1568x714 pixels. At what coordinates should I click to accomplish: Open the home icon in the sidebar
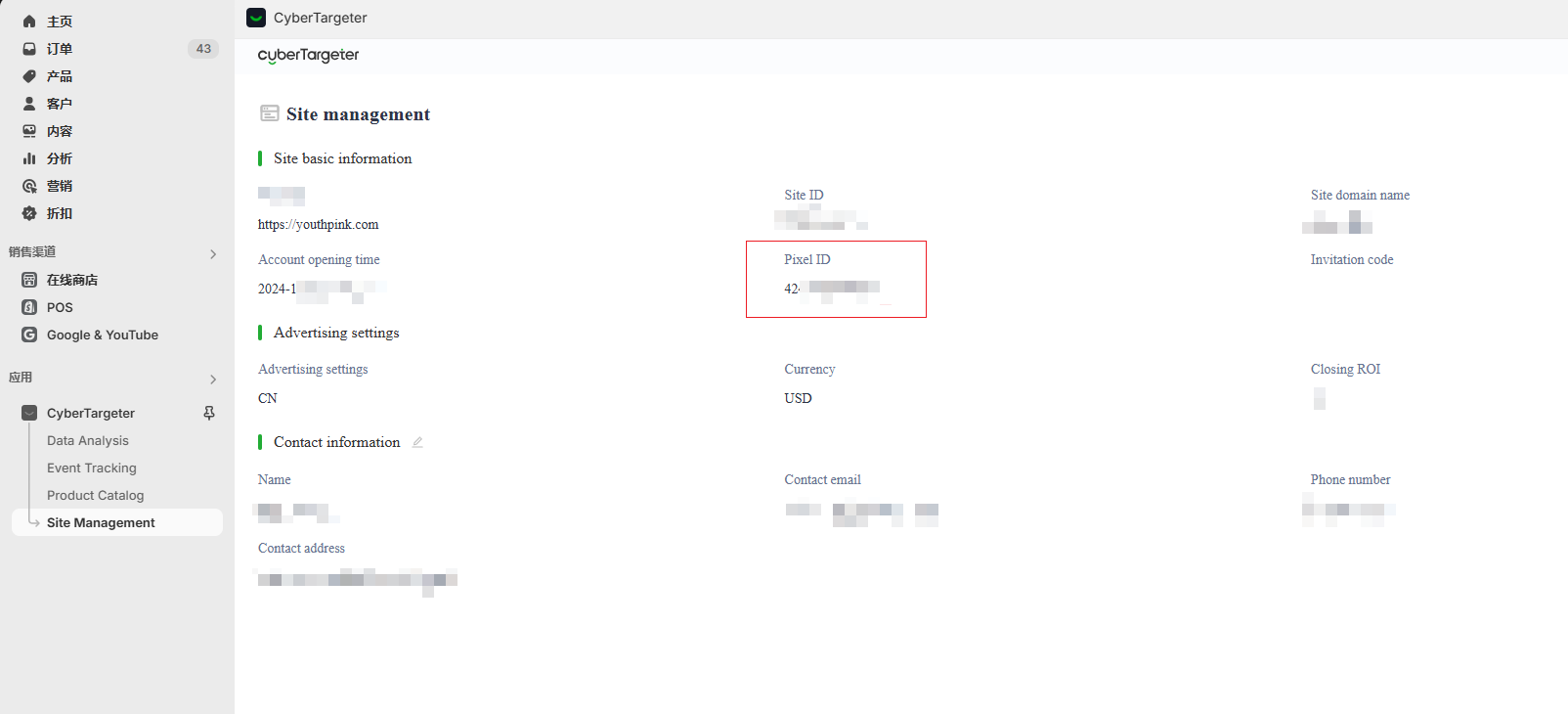[29, 22]
